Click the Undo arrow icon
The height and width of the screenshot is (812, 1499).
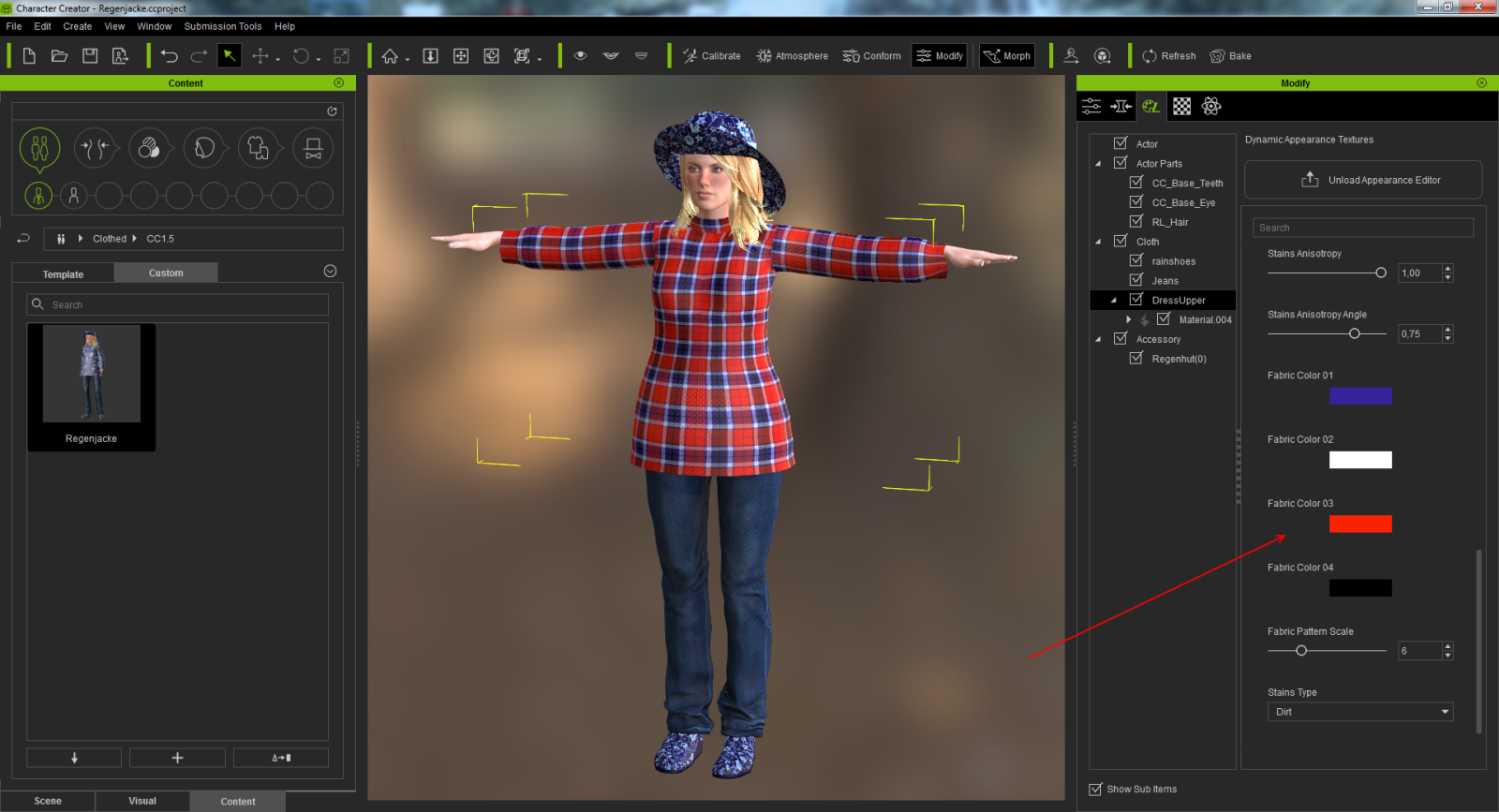[x=169, y=56]
